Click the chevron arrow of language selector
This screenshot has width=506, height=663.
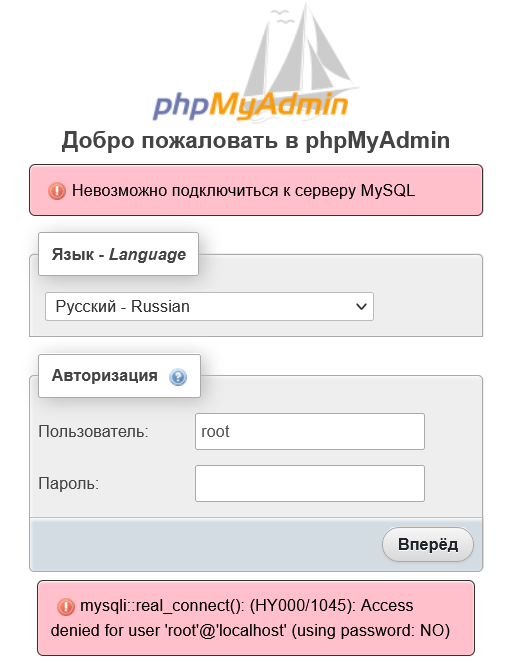(361, 306)
